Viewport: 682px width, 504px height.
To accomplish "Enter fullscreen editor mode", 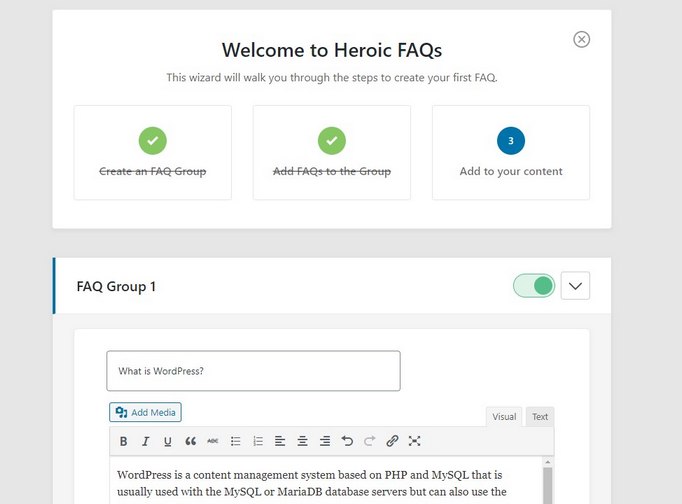I will (415, 441).
